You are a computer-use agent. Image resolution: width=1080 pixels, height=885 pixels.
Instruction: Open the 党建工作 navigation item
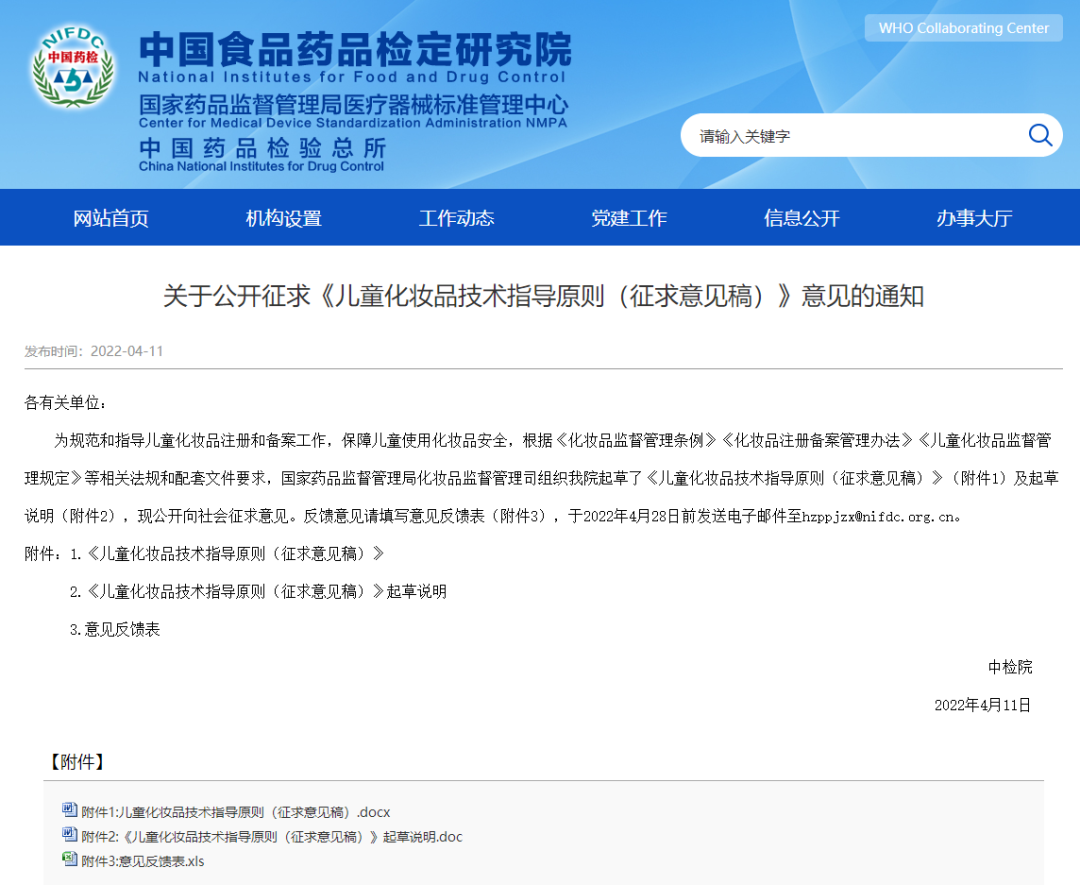(629, 218)
